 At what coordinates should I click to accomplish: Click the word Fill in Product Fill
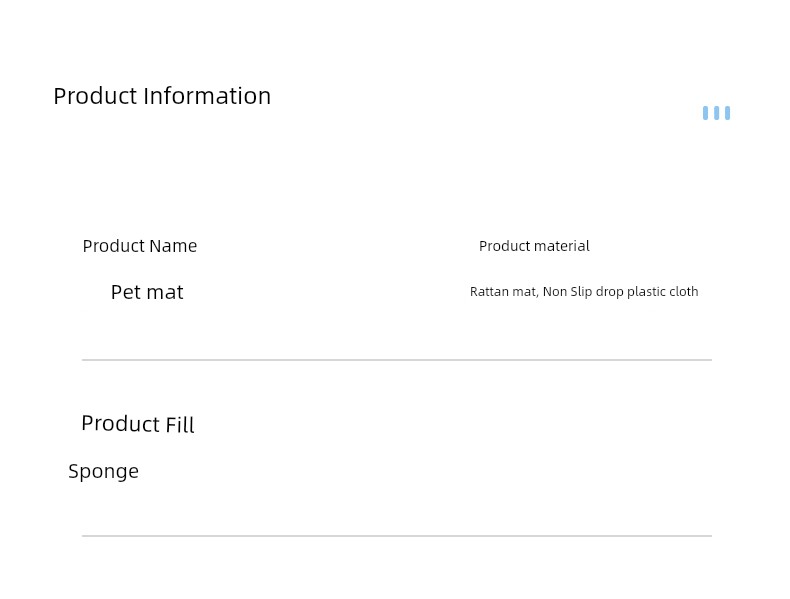[180, 424]
